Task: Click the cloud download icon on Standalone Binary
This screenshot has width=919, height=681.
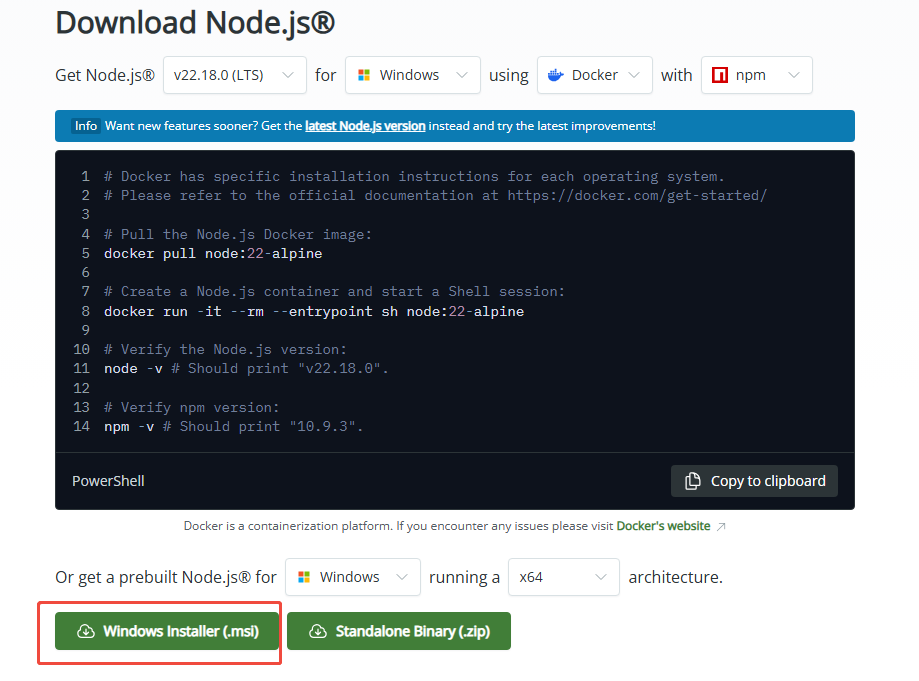Action: pos(318,631)
